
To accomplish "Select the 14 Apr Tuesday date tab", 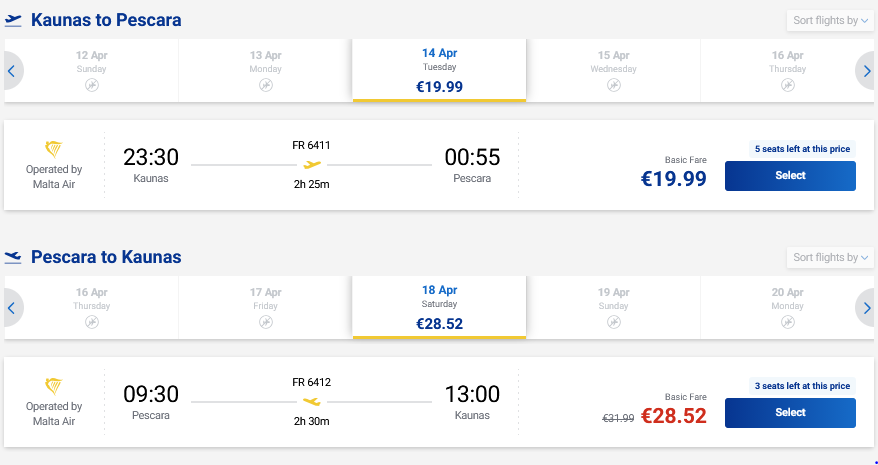I will tap(439, 70).
